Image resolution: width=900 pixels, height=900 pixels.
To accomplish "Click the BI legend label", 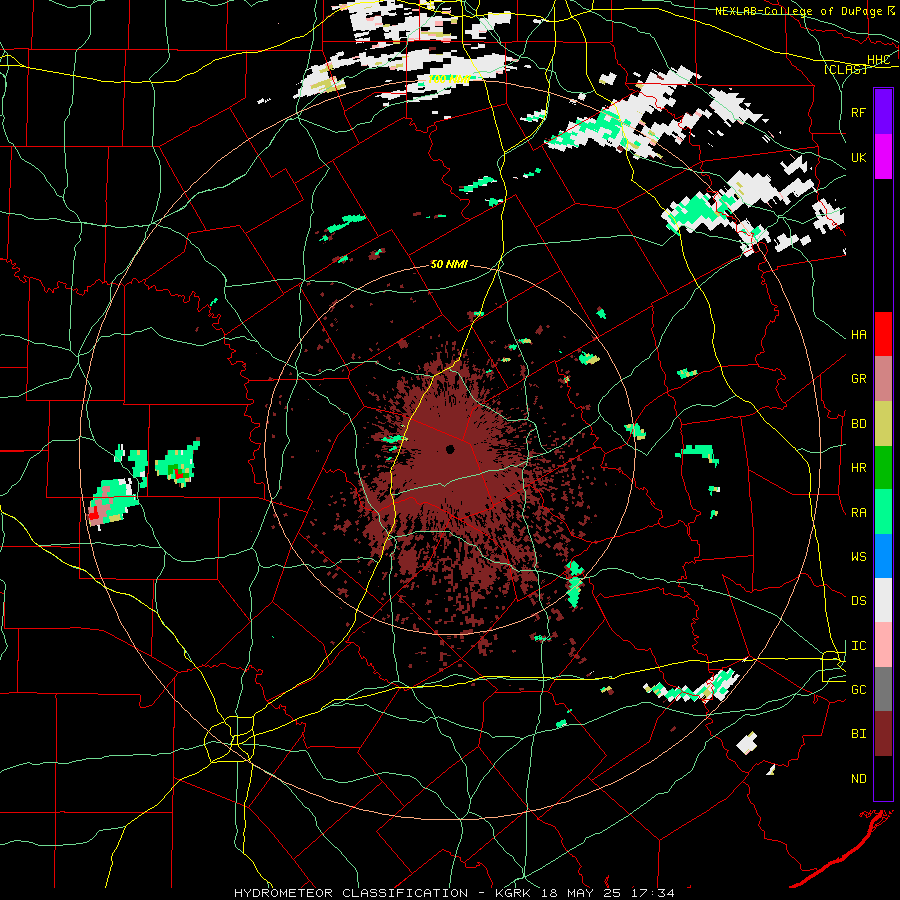I will [858, 734].
